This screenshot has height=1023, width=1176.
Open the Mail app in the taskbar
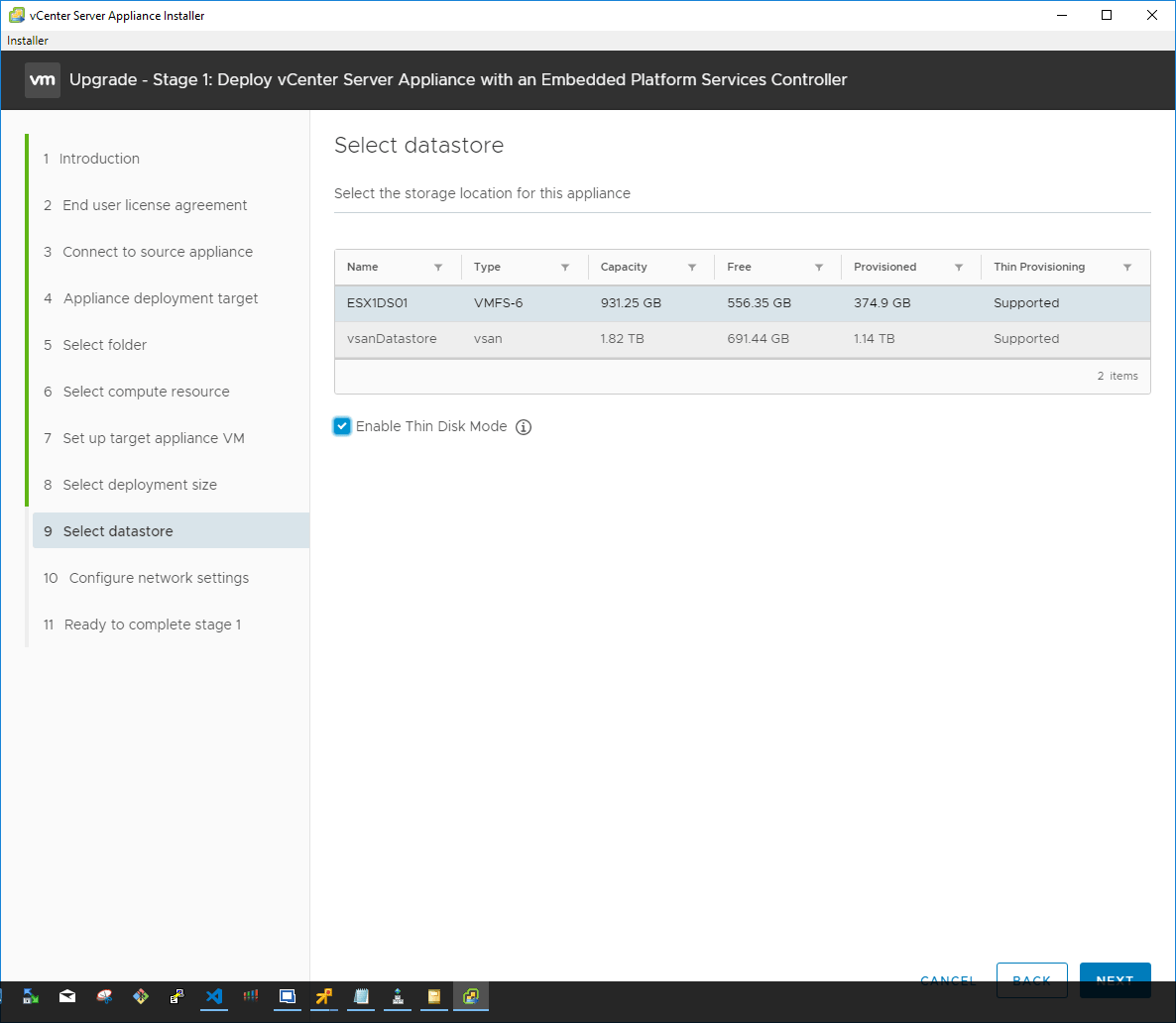click(67, 996)
